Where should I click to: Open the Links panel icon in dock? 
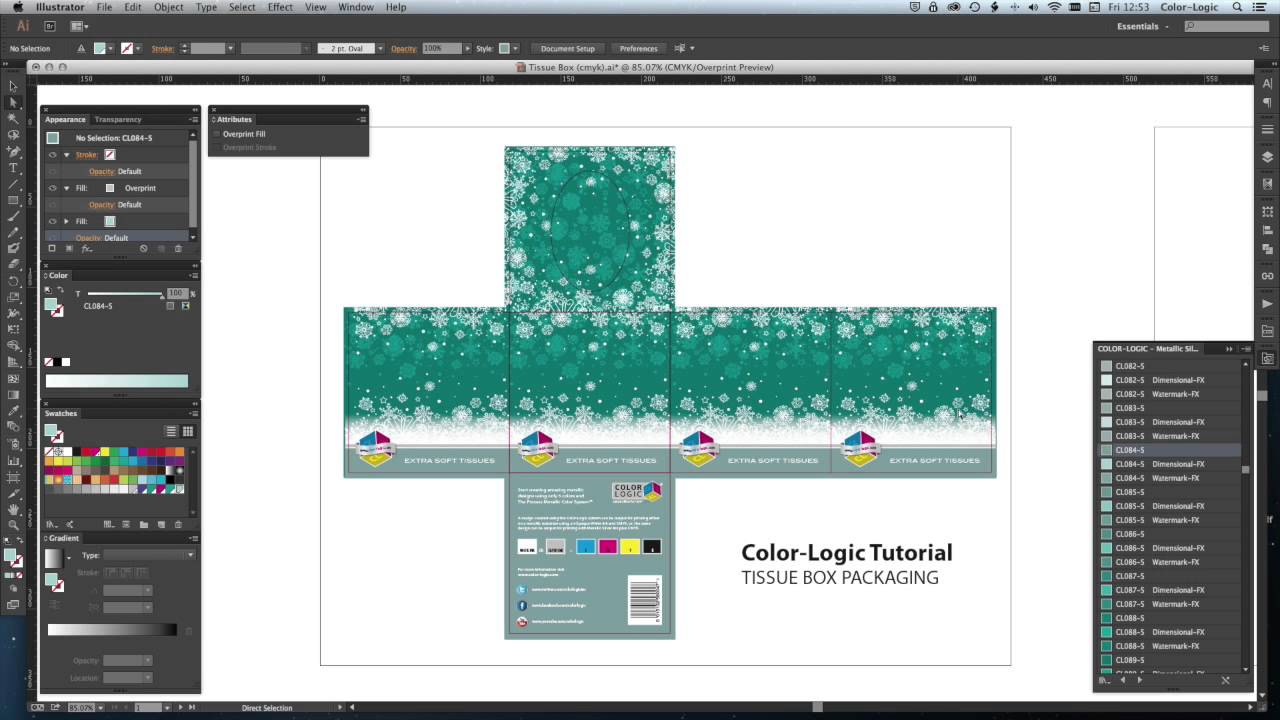tap(1267, 275)
